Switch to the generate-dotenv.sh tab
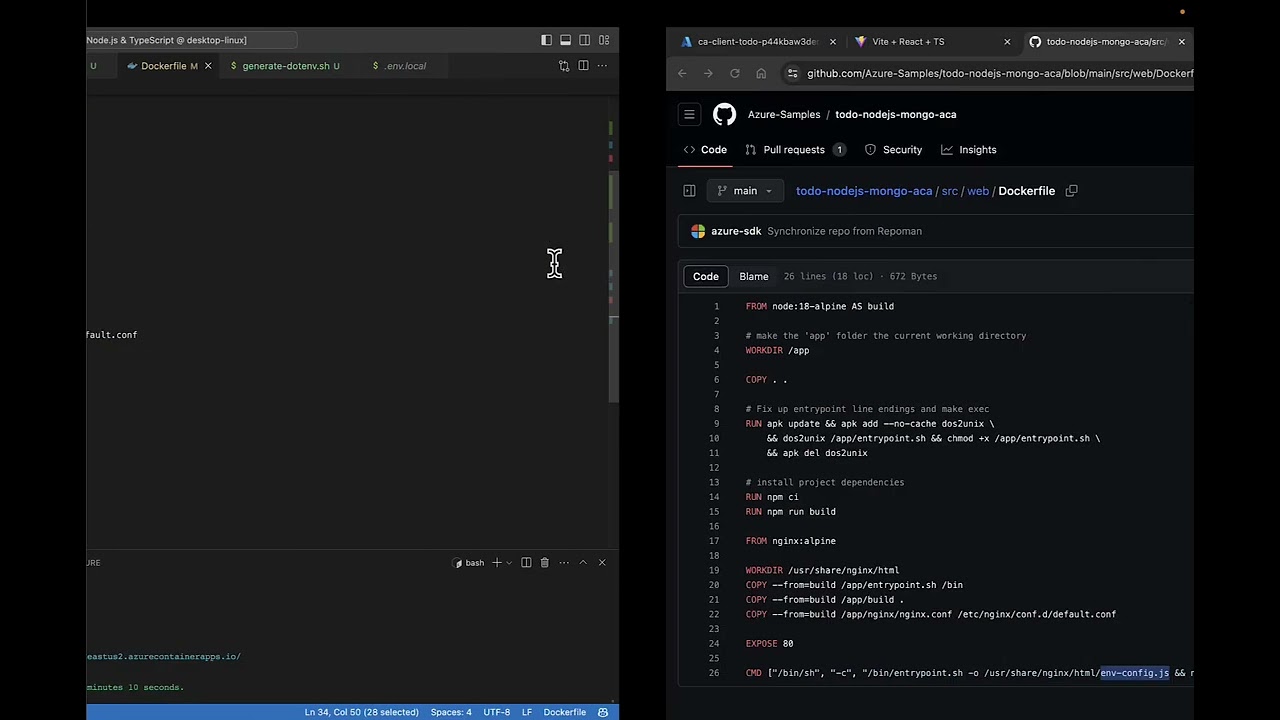The height and width of the screenshot is (720, 1280). coord(285,66)
